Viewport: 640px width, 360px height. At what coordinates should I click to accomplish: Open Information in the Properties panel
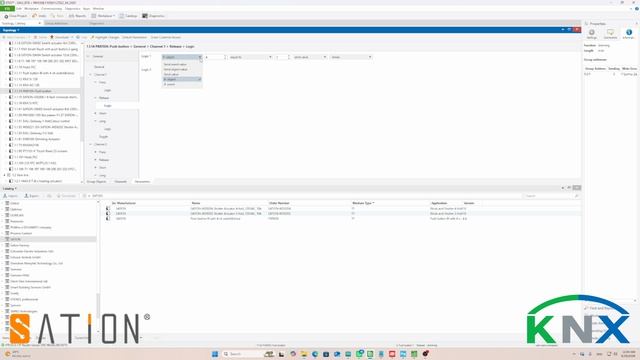[x=629, y=34]
